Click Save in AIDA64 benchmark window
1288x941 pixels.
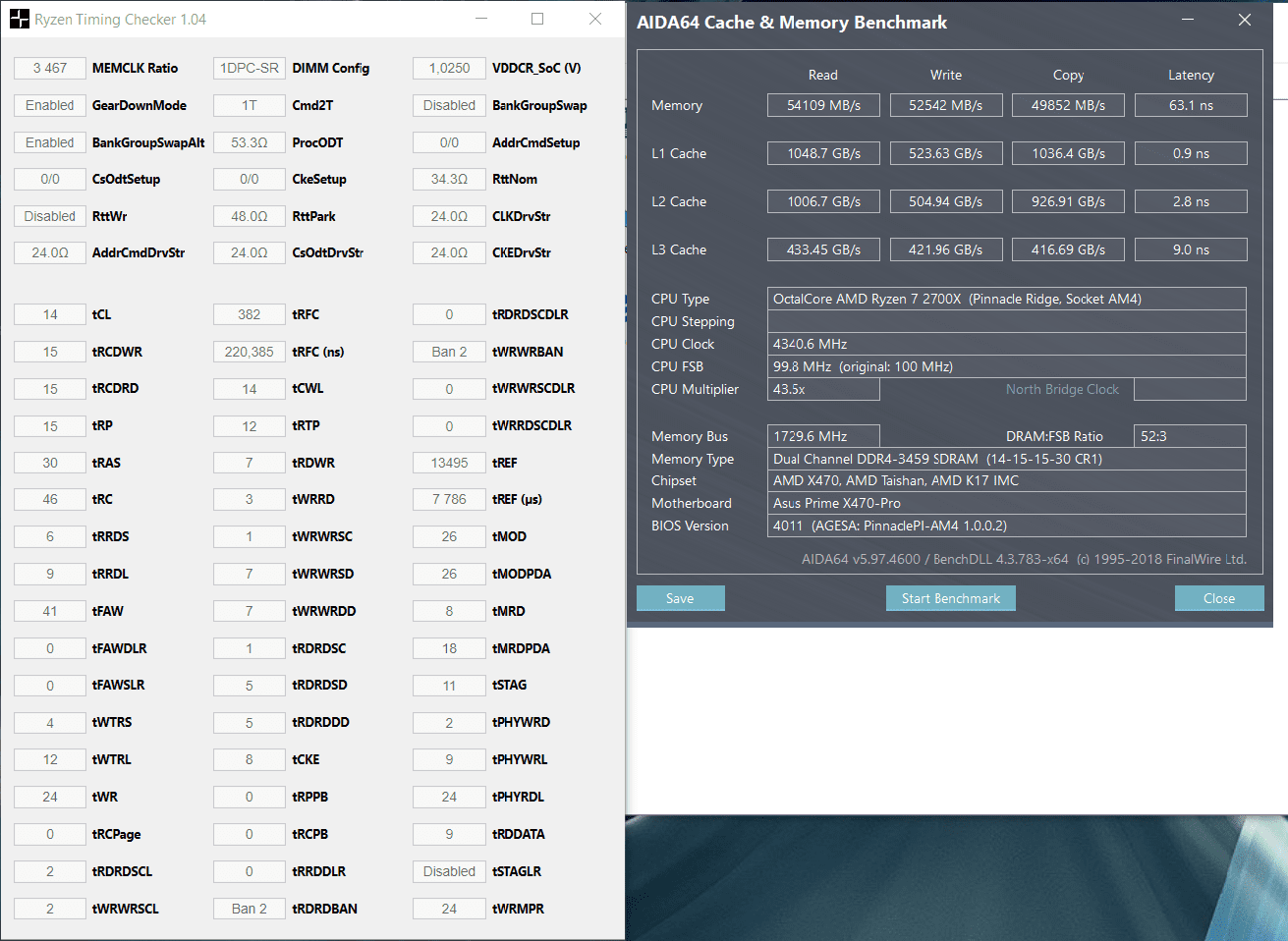[680, 598]
